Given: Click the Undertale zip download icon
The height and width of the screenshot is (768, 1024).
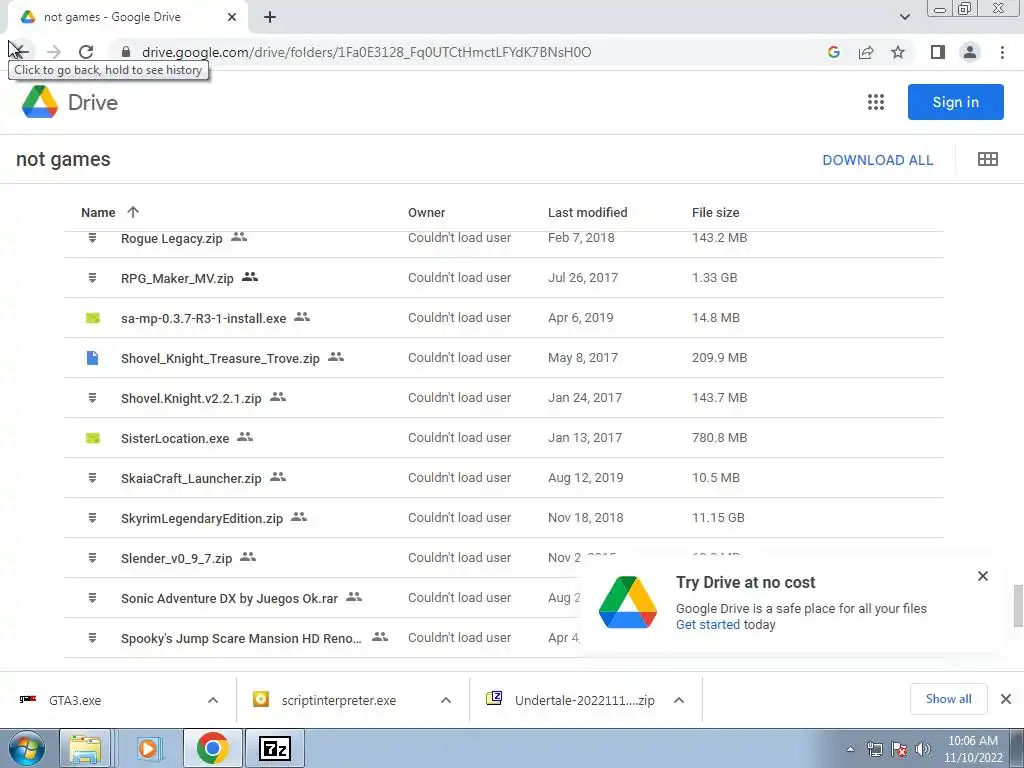Looking at the screenshot, I should tap(494, 699).
